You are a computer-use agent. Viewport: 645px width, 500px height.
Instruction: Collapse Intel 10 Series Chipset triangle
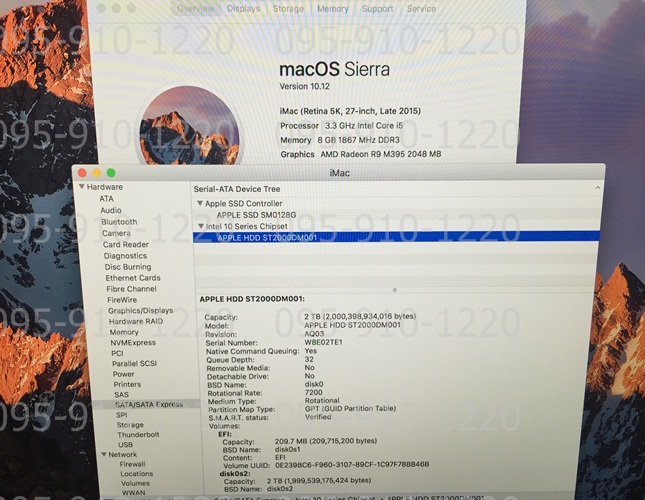201,226
